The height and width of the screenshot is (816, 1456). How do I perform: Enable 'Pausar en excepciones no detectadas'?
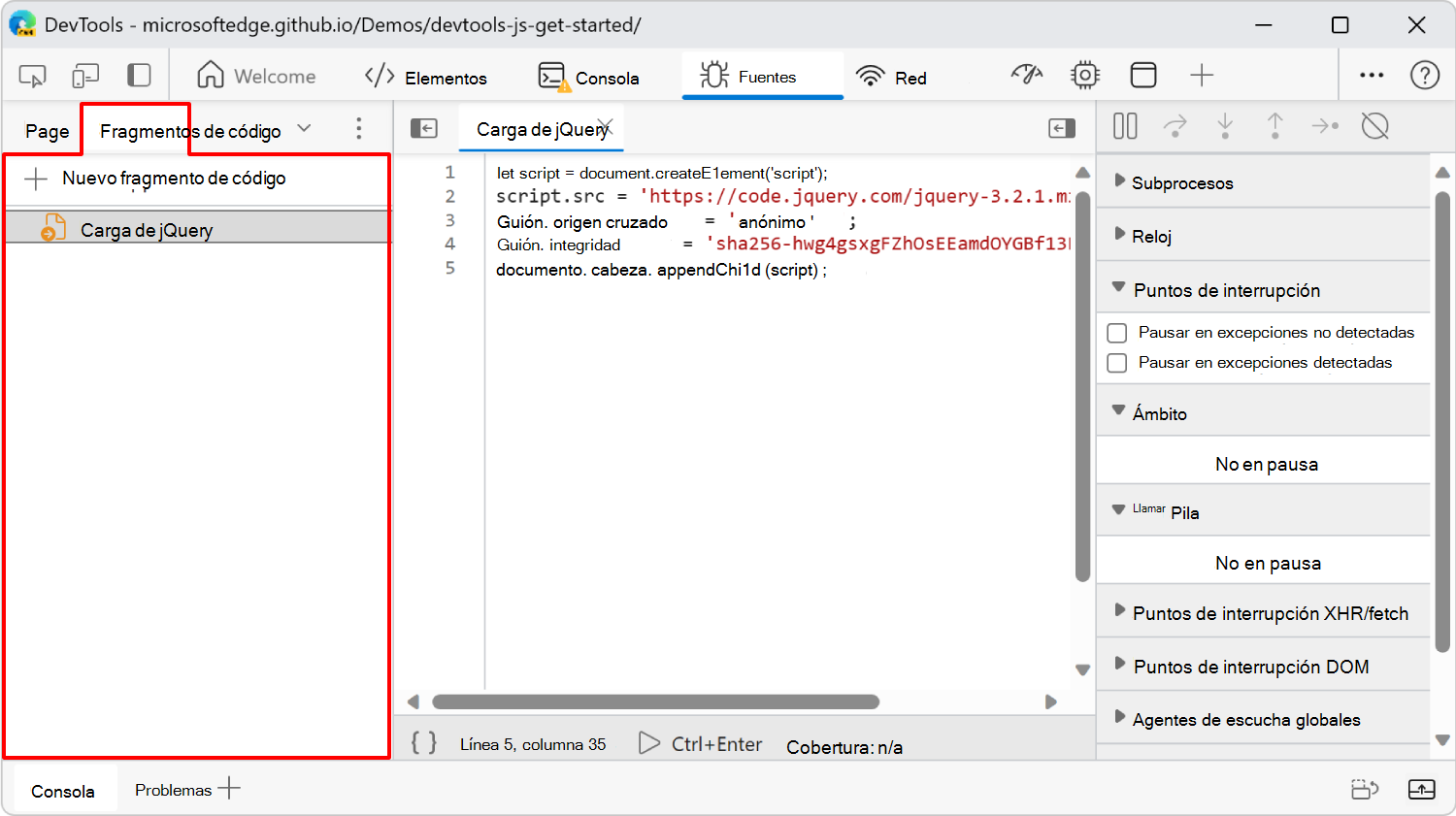click(1116, 332)
